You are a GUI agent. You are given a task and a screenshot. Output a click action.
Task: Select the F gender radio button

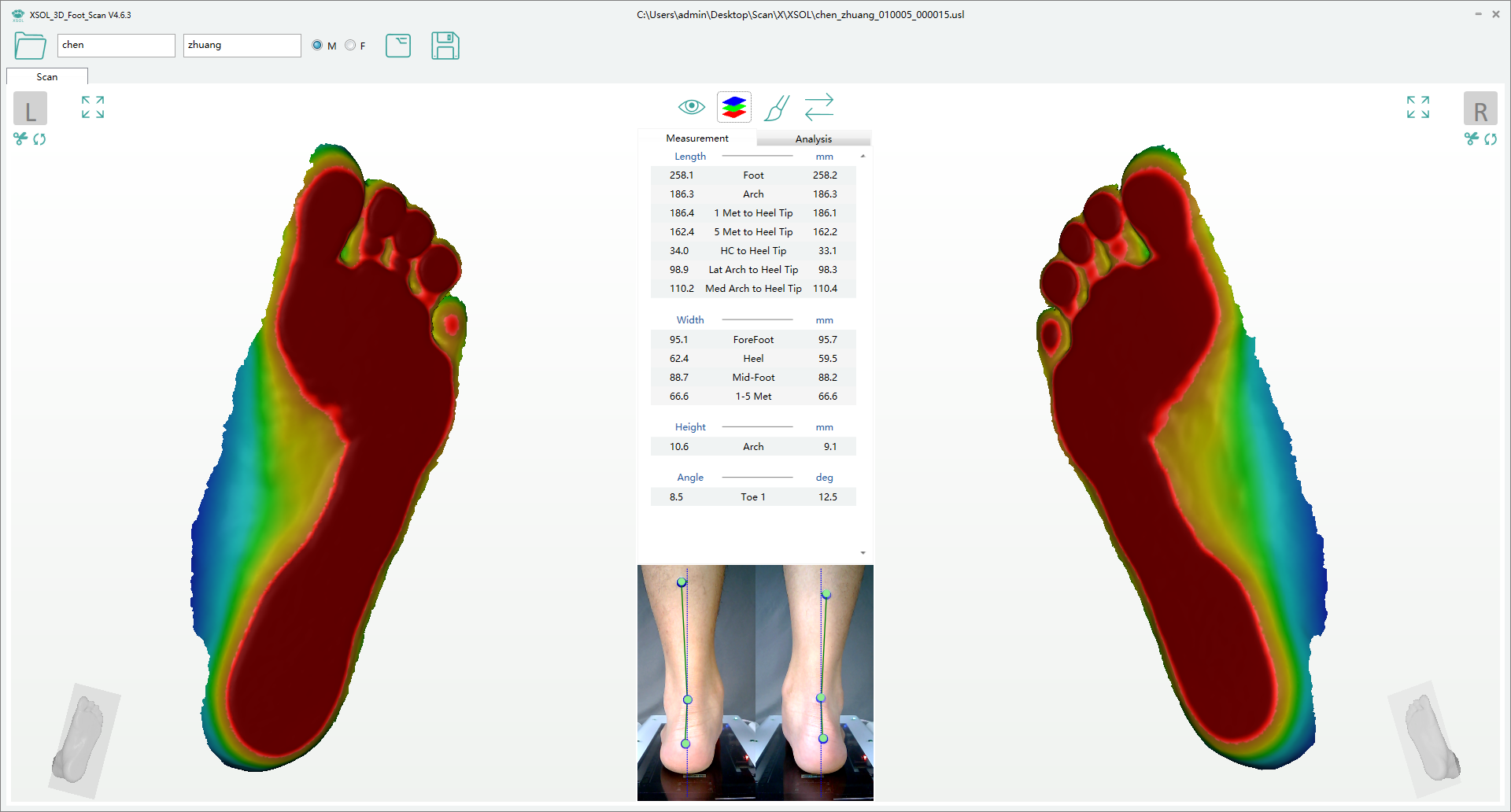(350, 46)
